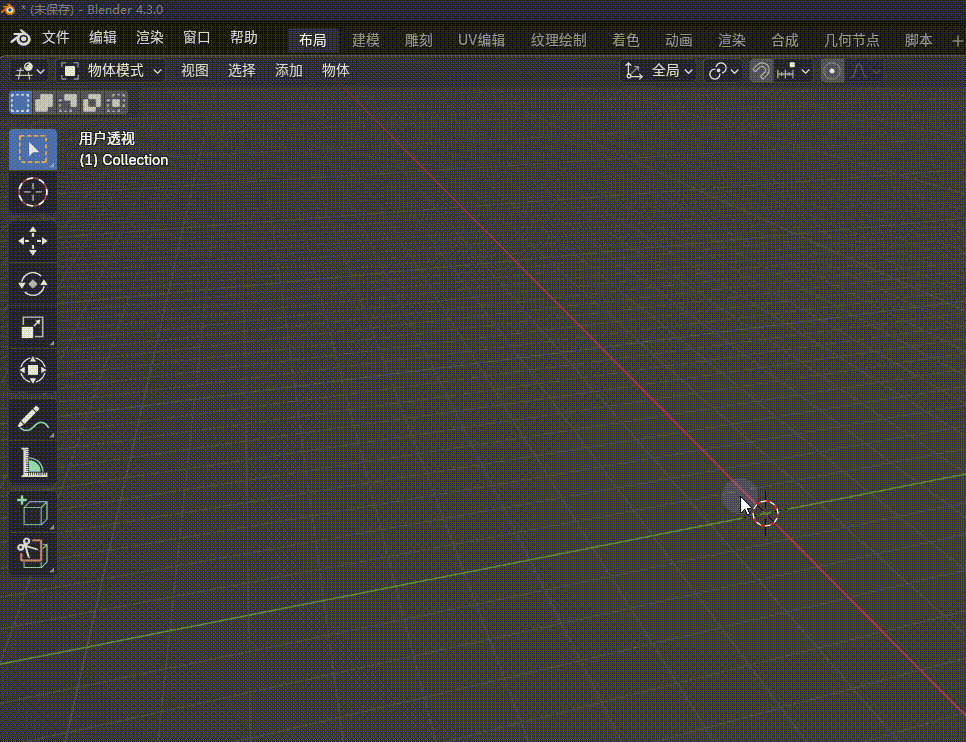Switch to the 雕刻 workspace tab
This screenshot has width=966, height=742.
pos(418,40)
